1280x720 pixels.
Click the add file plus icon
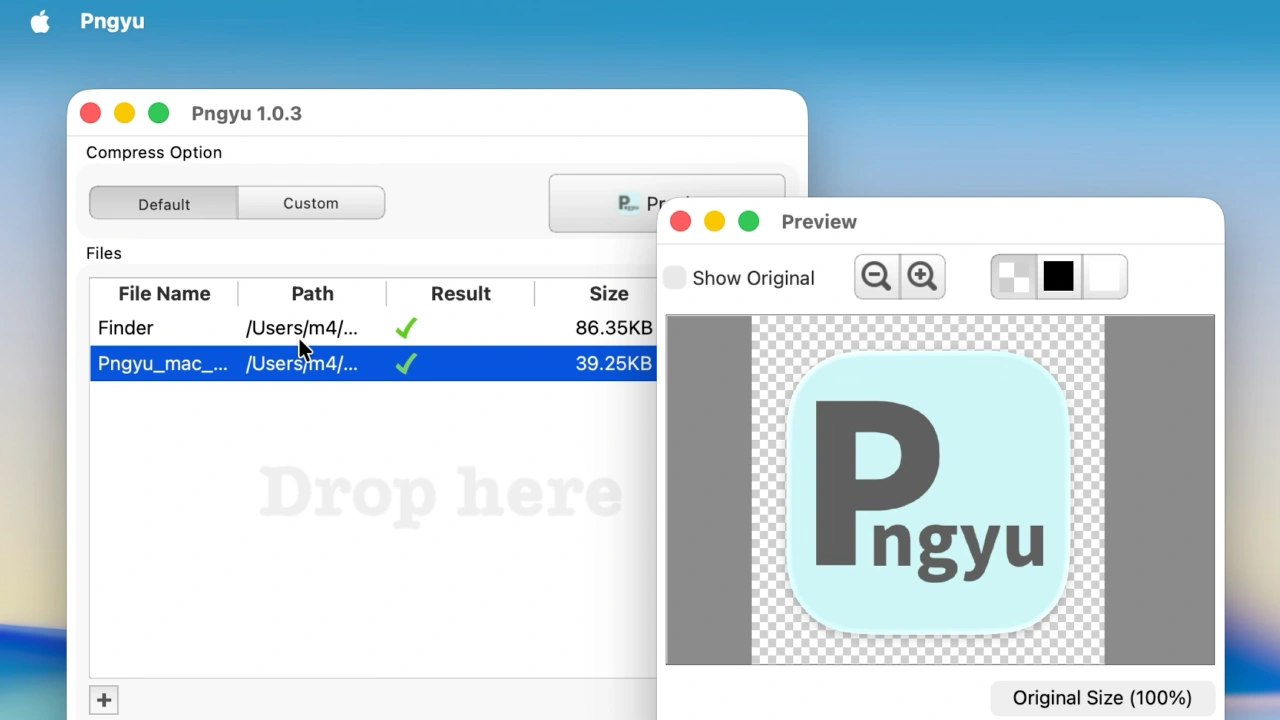click(x=104, y=700)
